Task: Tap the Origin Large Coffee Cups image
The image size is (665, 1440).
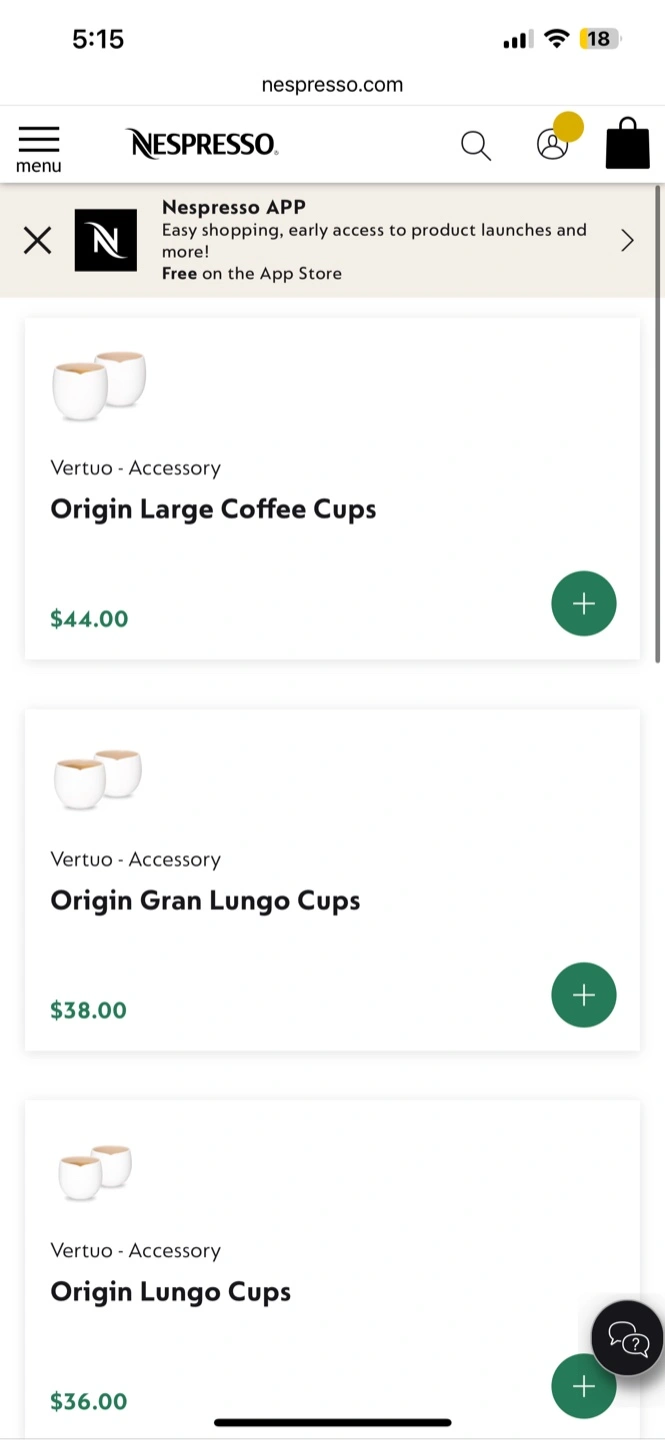Action: [99, 385]
